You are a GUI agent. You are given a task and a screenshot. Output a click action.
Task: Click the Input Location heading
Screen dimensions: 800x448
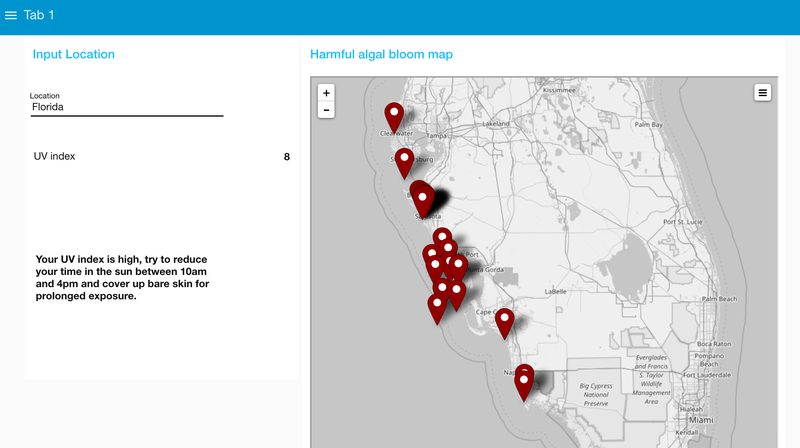(x=74, y=54)
